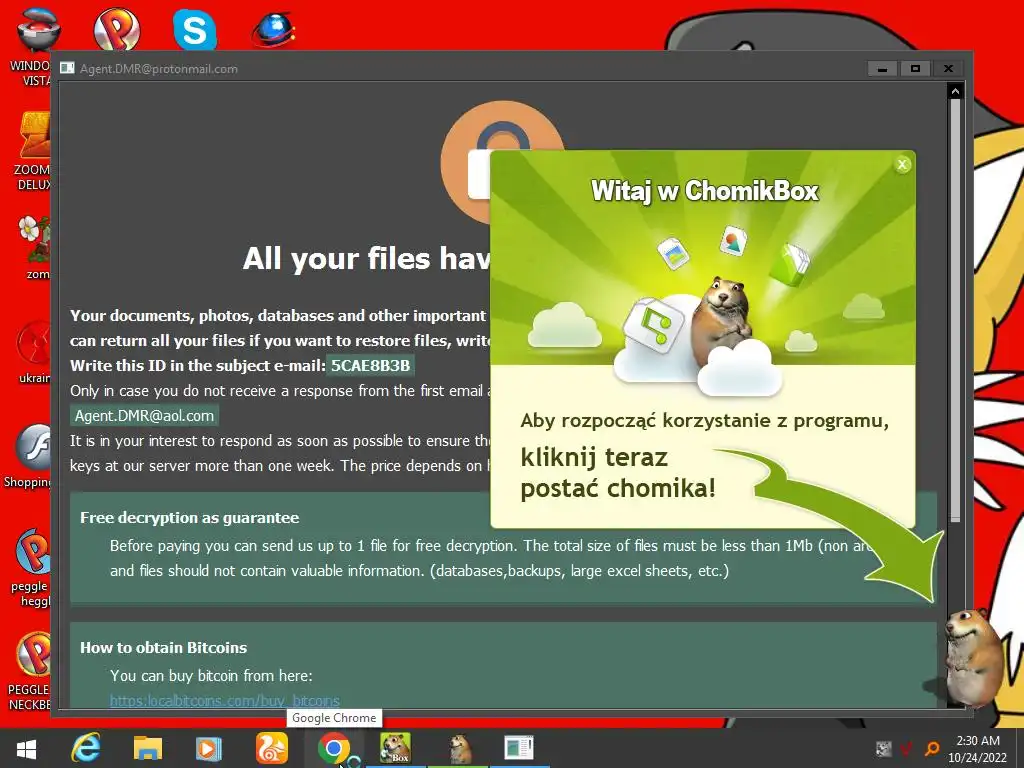Switch to ransom note window taskbar icon
The width and height of the screenshot is (1024, 768).
click(x=519, y=748)
